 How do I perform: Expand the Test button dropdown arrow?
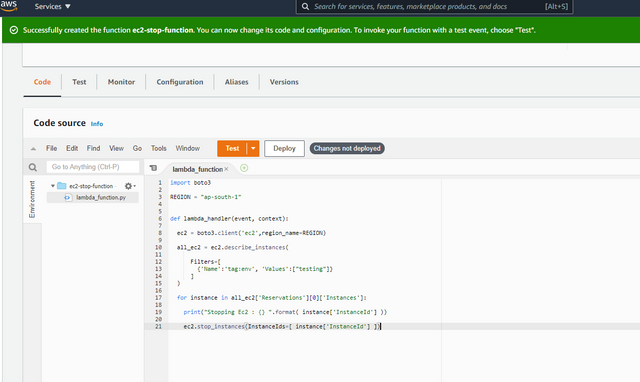pos(253,149)
